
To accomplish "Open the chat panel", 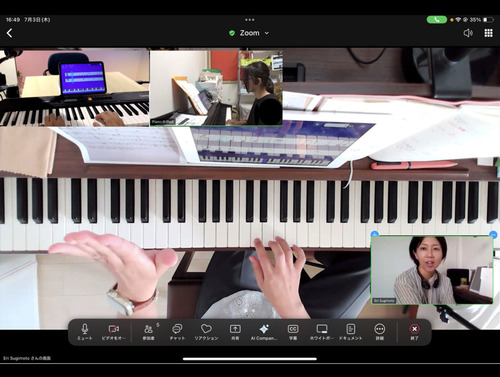I will pyautogui.click(x=177, y=332).
